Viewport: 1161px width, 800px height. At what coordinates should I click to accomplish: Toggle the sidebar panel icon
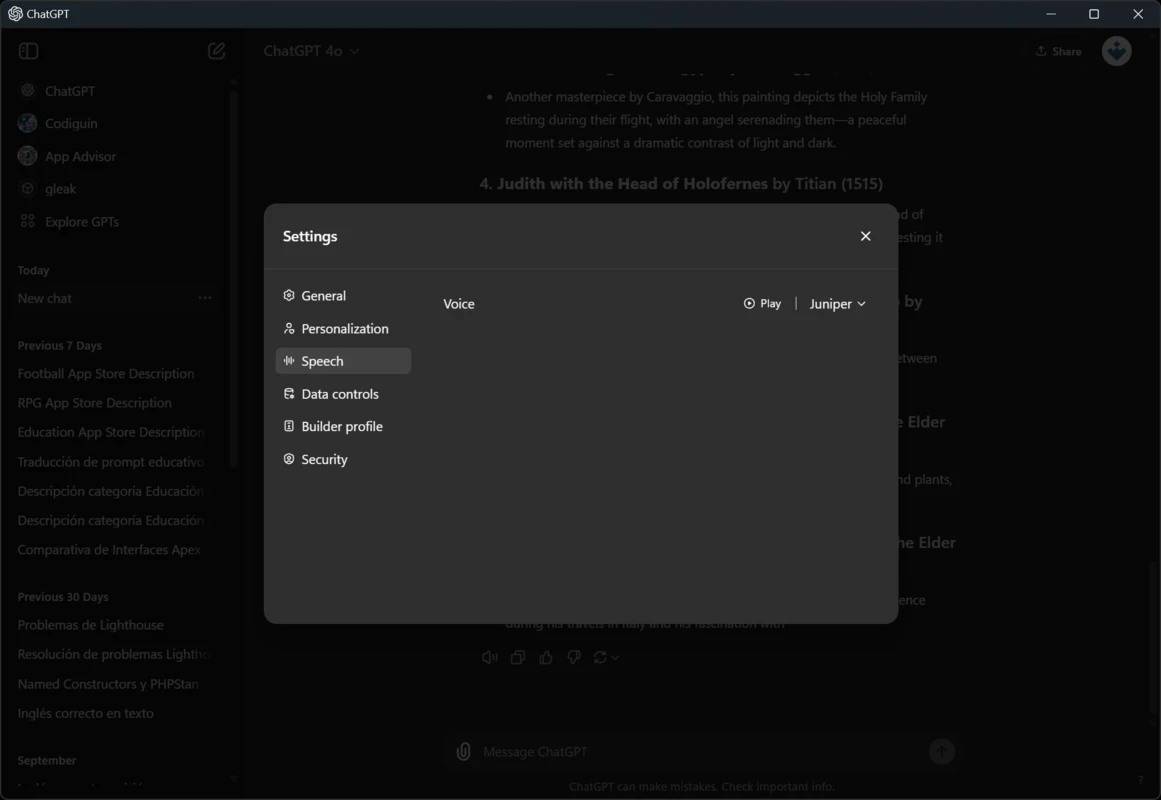click(x=29, y=51)
